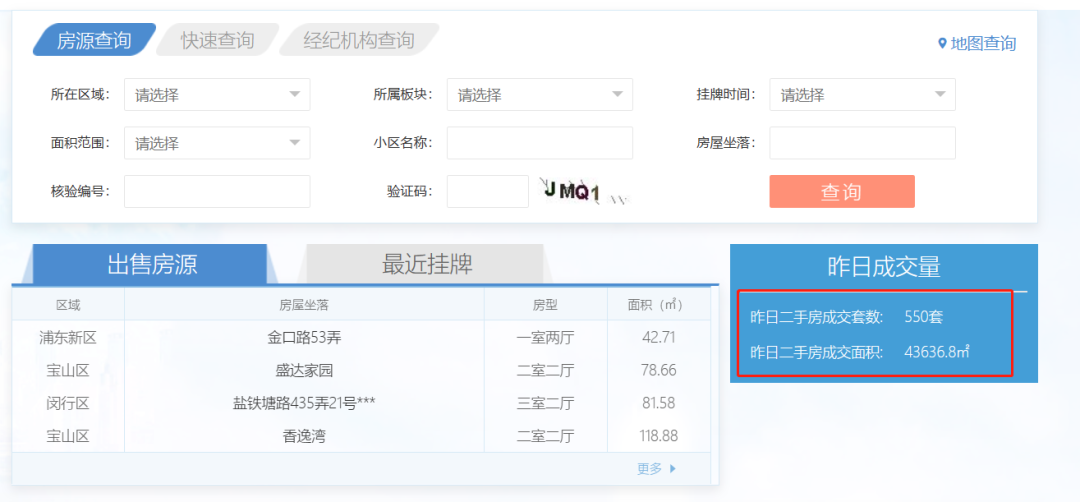Open the 所在区域 dropdown
Viewport: 1080px width, 502px height.
coord(217,95)
